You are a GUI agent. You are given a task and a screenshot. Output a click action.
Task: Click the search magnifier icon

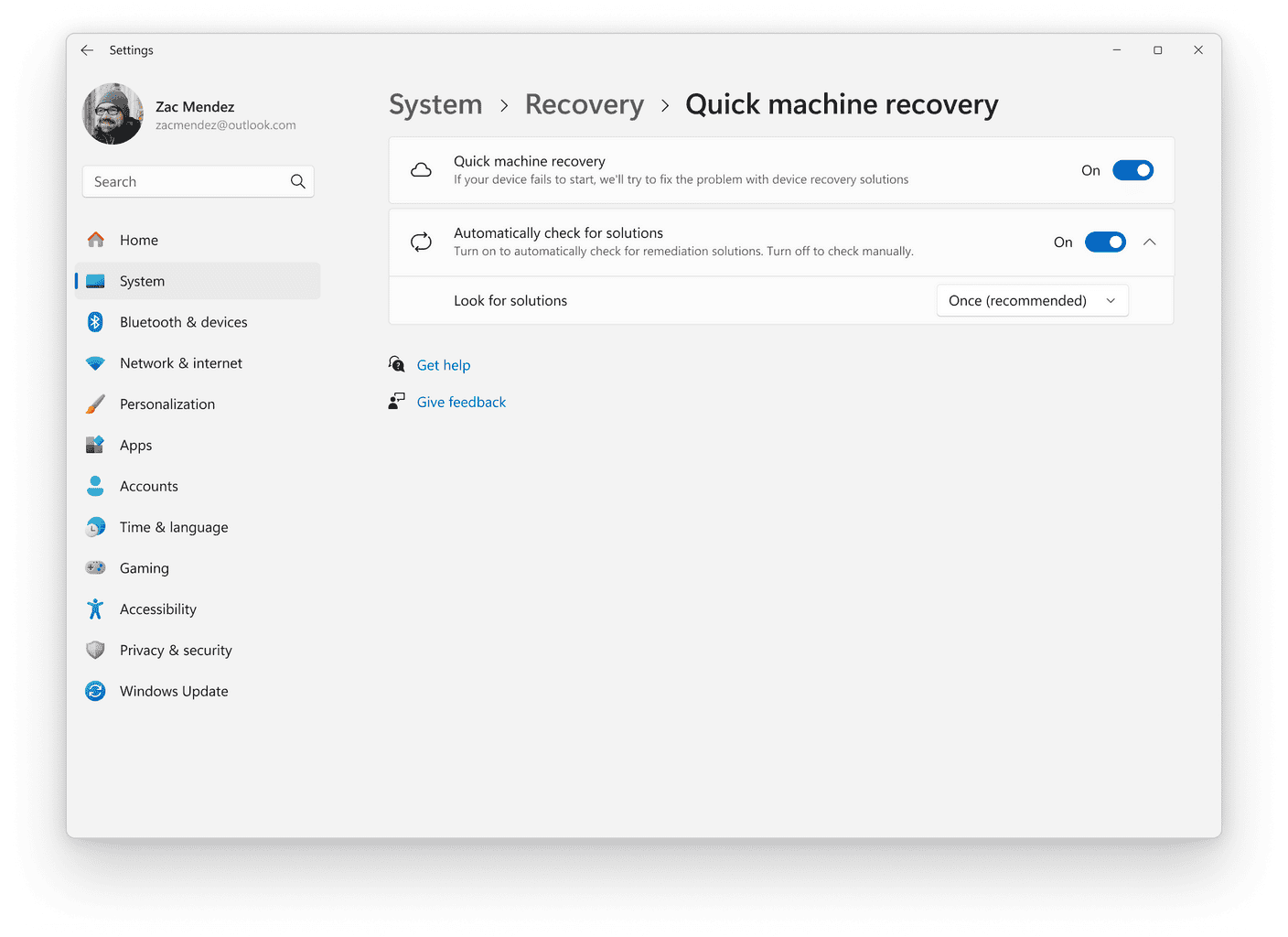pos(297,181)
